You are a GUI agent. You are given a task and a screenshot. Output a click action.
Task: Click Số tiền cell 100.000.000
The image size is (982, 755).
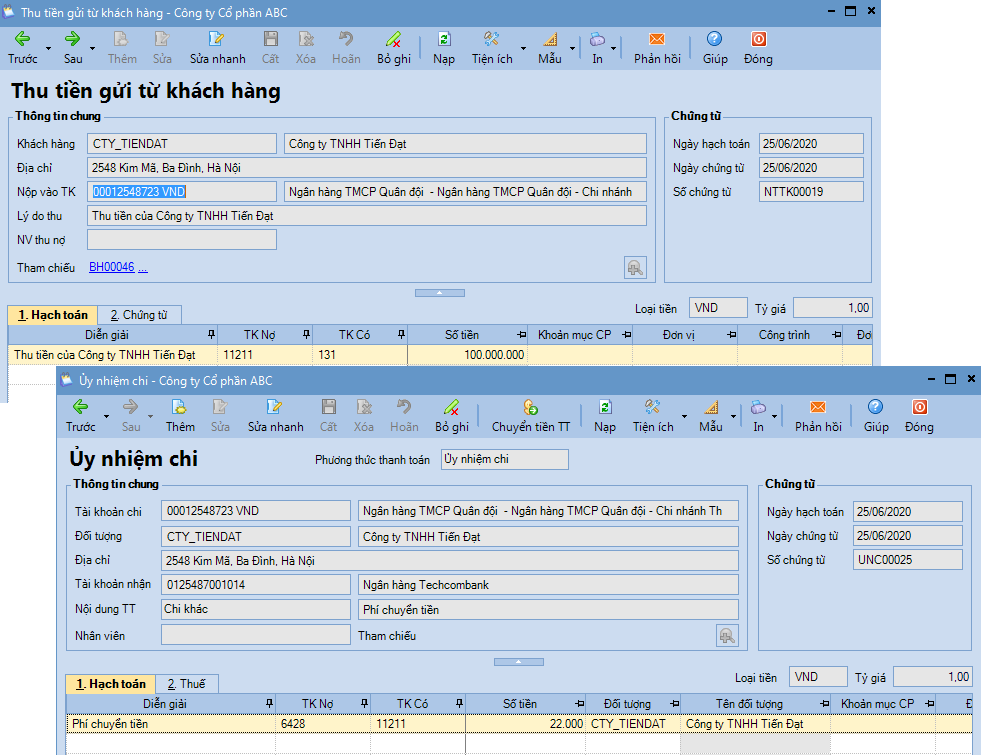tap(467, 355)
